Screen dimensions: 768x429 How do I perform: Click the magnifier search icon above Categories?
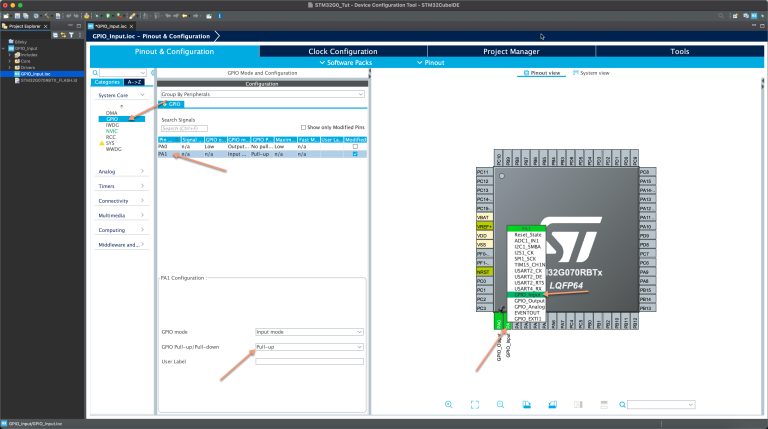pos(95,73)
